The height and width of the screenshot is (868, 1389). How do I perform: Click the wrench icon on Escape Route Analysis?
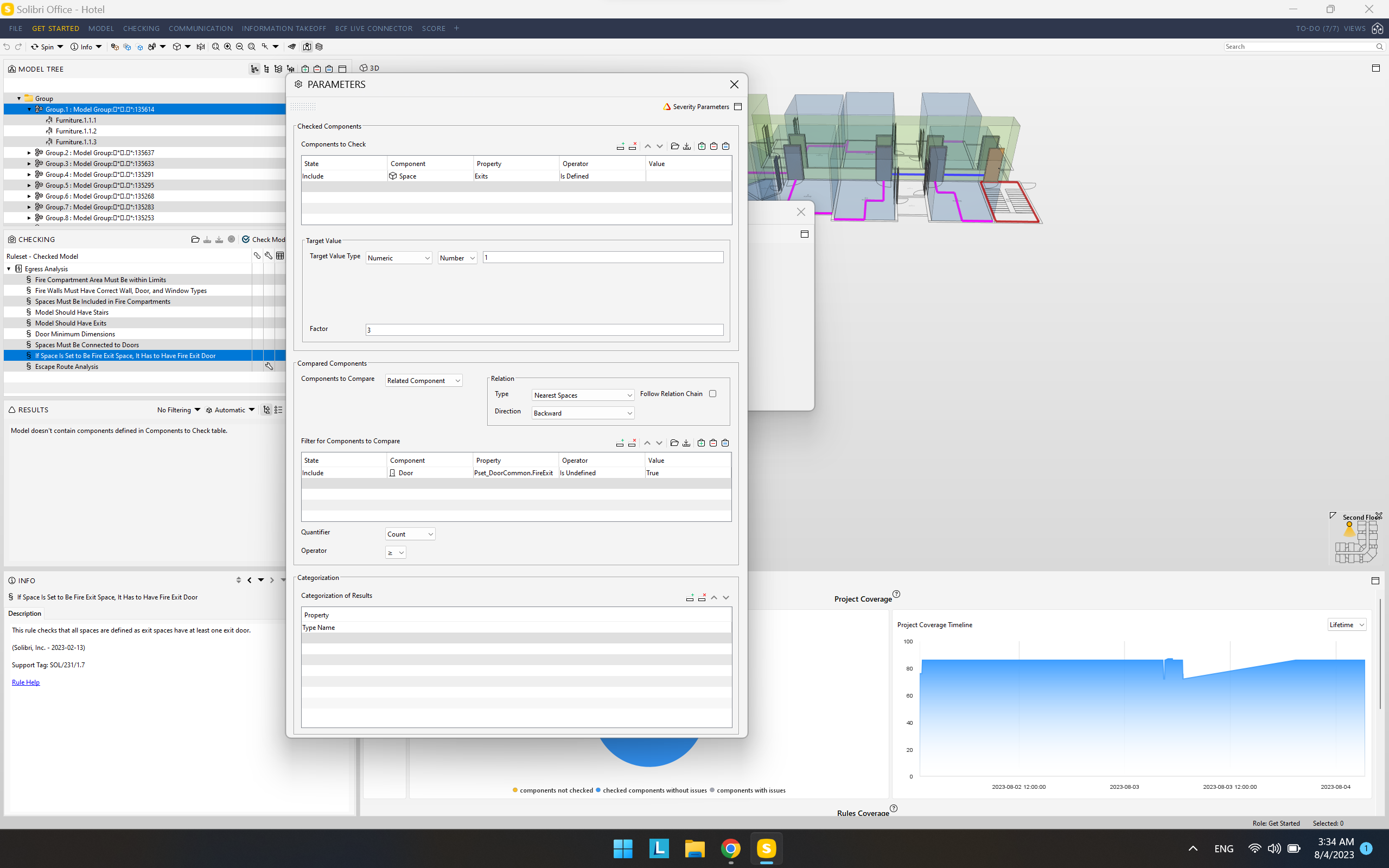coord(269,366)
